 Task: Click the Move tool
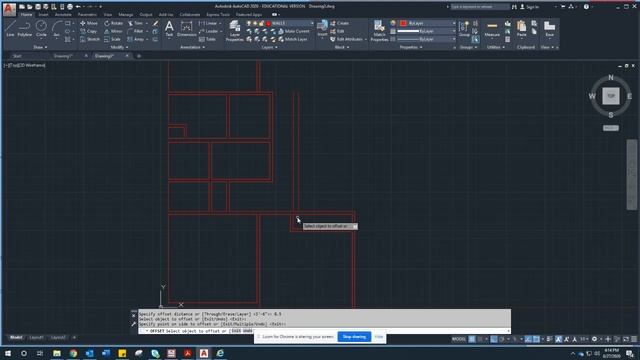point(89,23)
